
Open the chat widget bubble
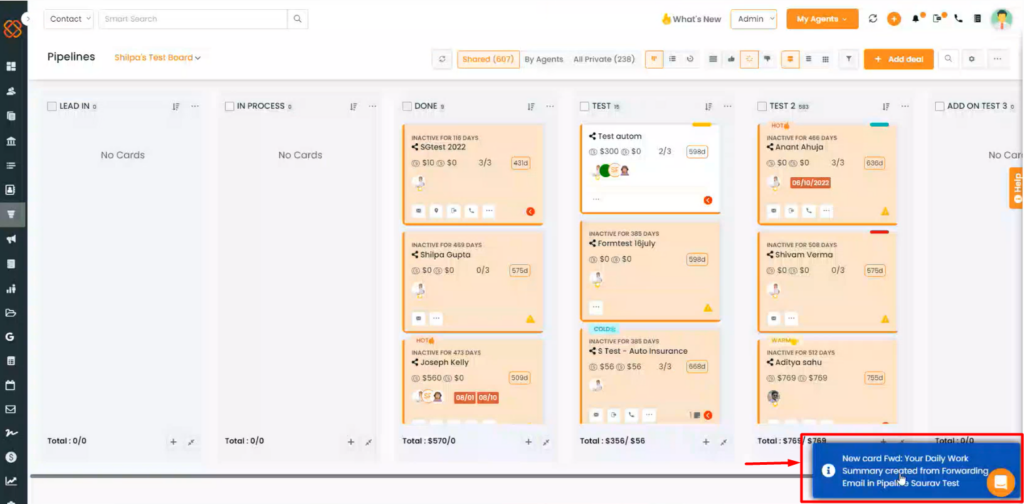coord(1000,483)
